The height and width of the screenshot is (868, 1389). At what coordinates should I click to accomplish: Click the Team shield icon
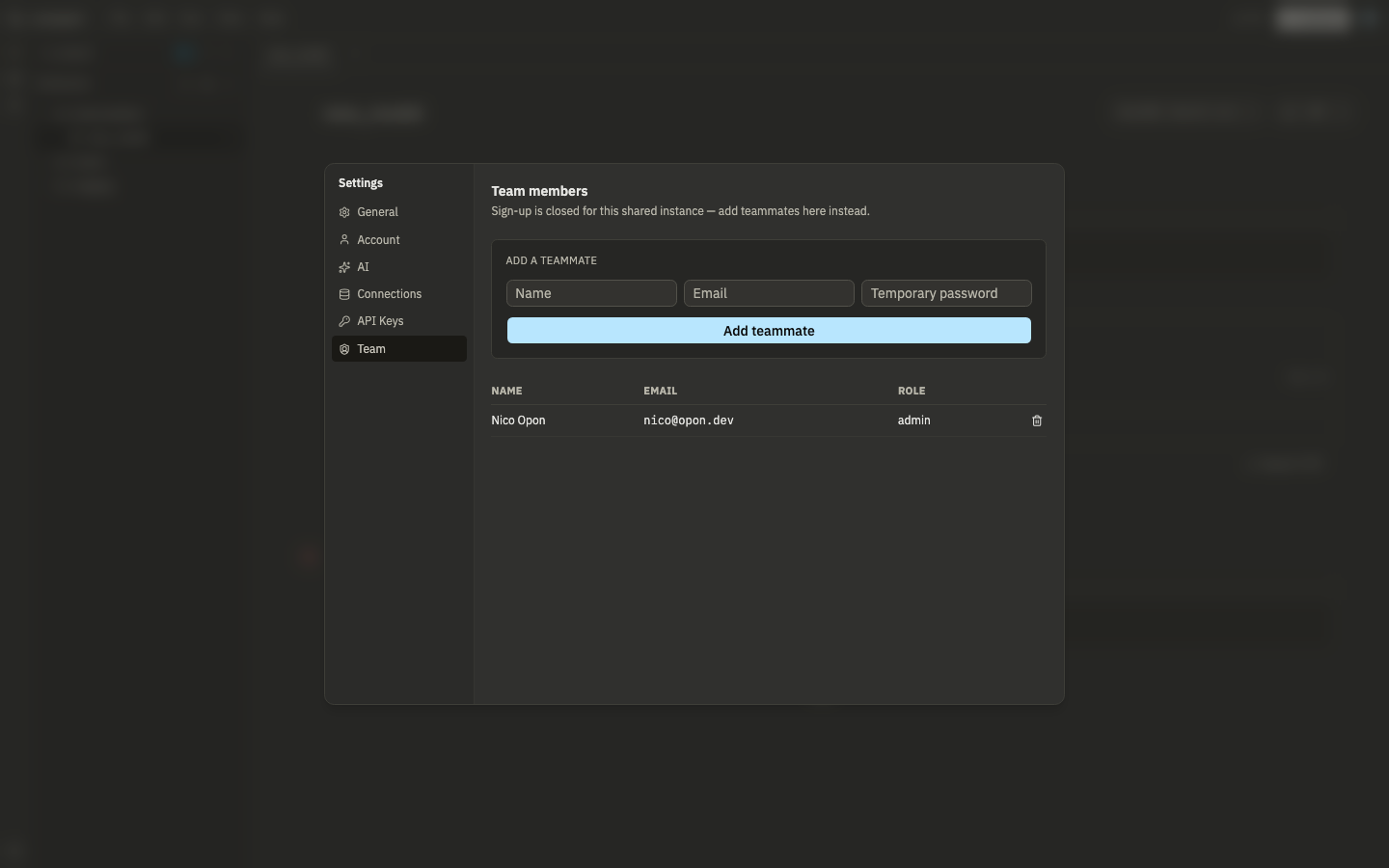click(x=344, y=349)
